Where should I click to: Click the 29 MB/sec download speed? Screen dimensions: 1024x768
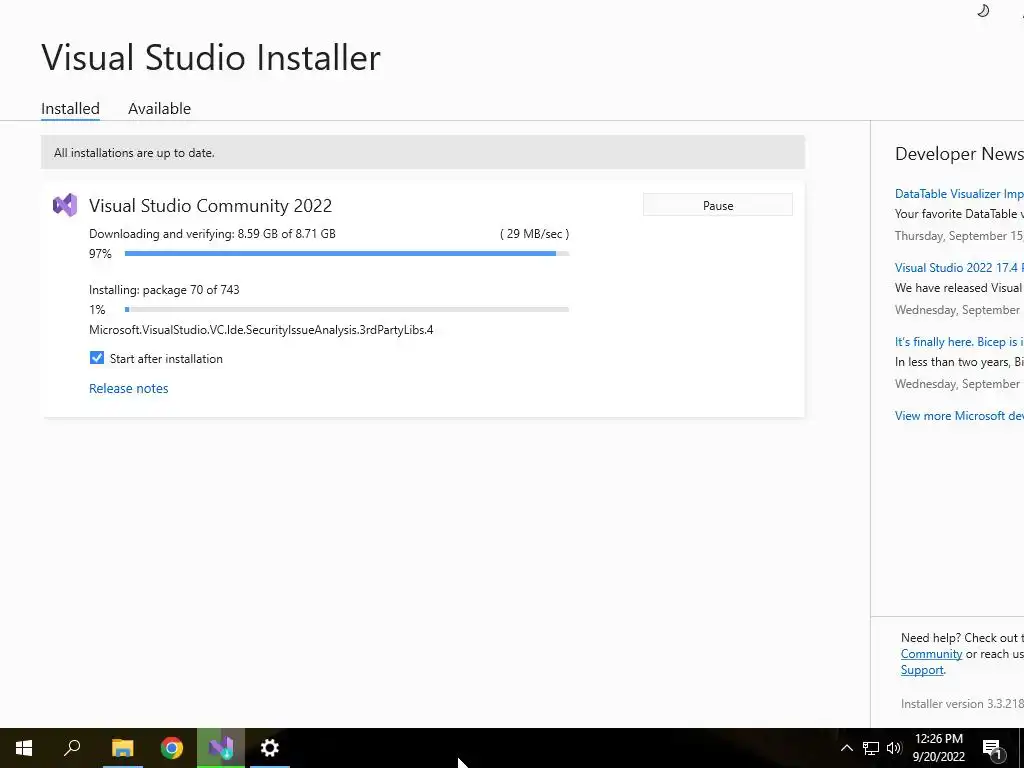(534, 233)
